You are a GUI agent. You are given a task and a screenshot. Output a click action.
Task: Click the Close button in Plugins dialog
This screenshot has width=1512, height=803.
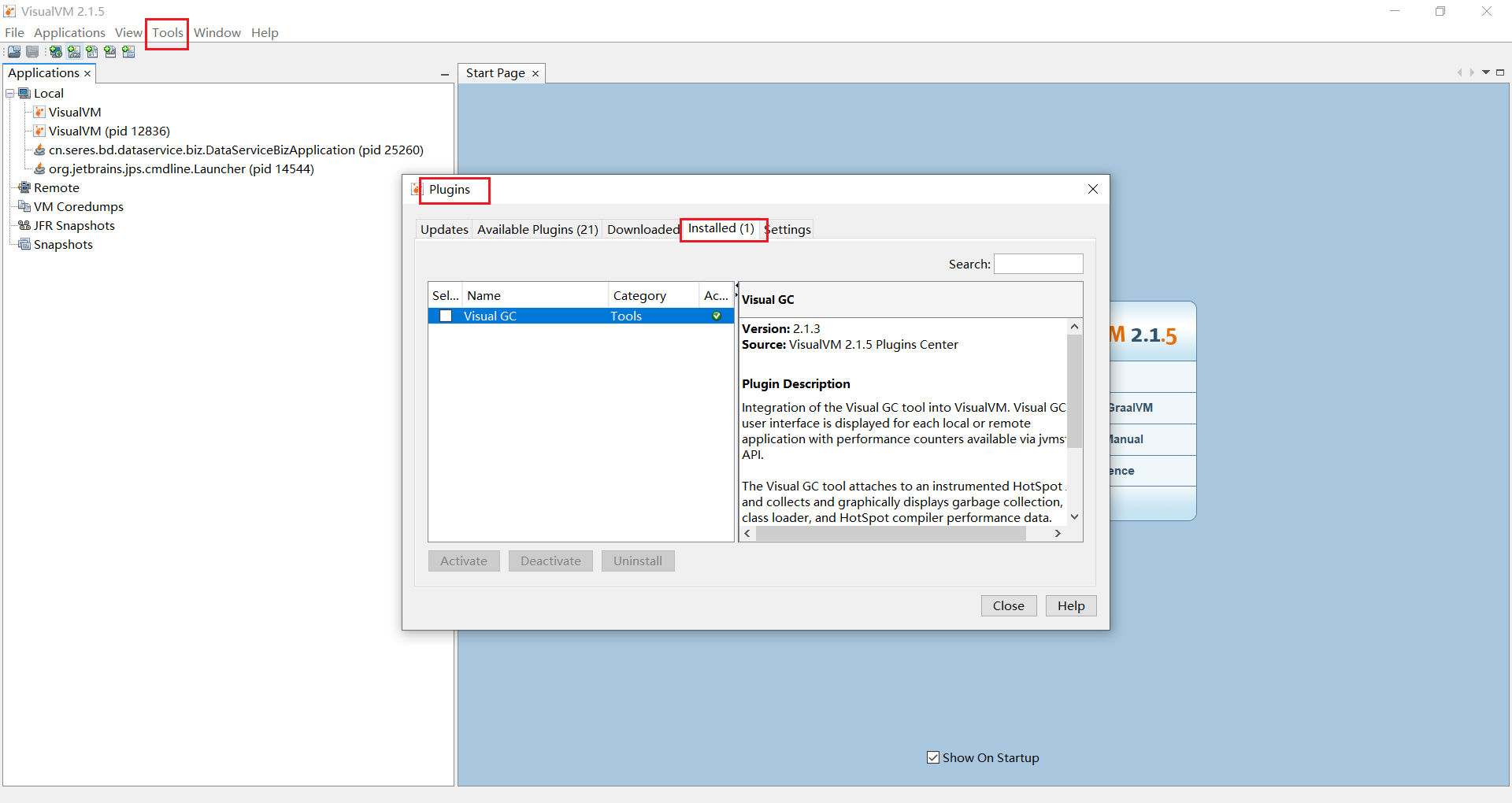coord(1009,605)
